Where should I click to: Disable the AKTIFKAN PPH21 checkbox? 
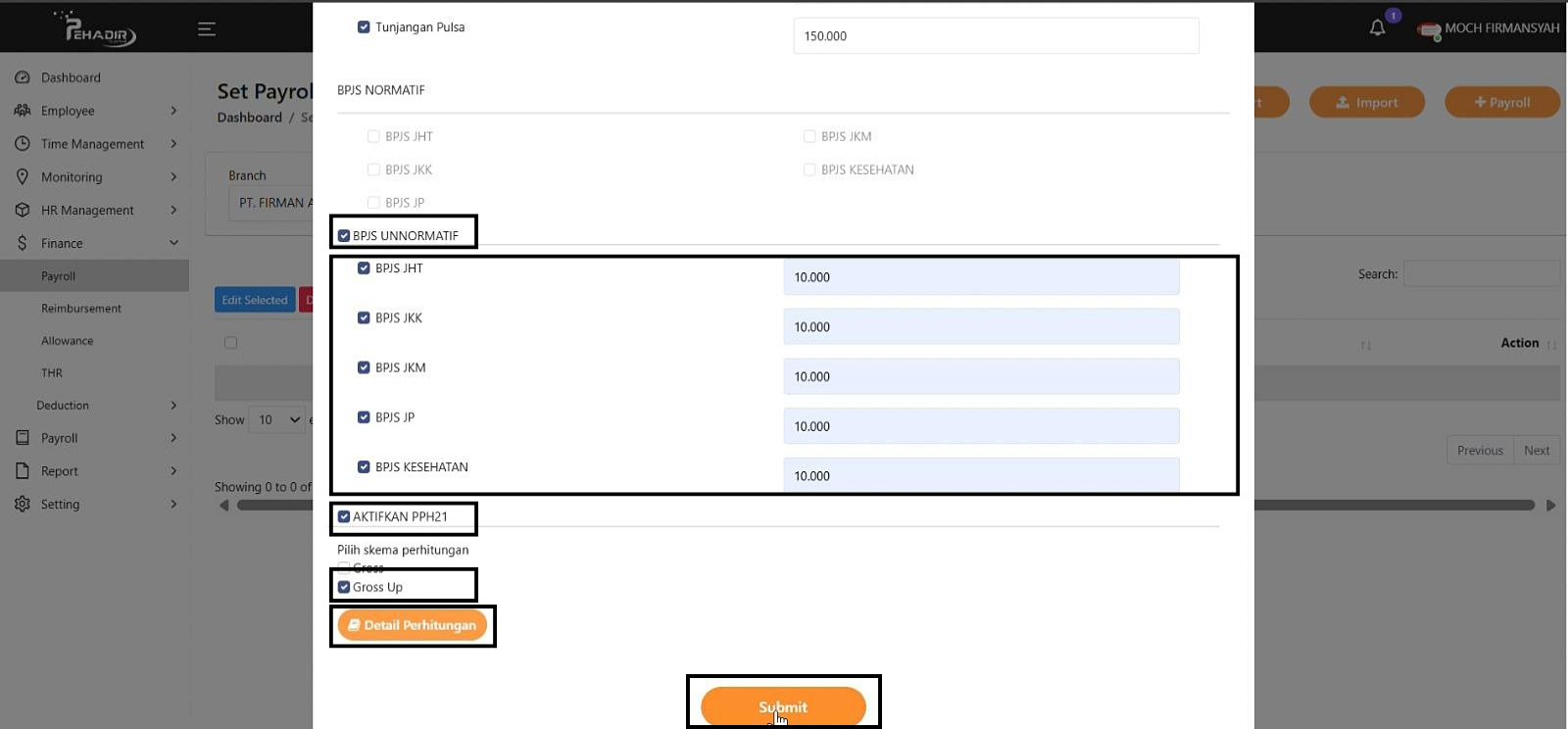click(344, 517)
